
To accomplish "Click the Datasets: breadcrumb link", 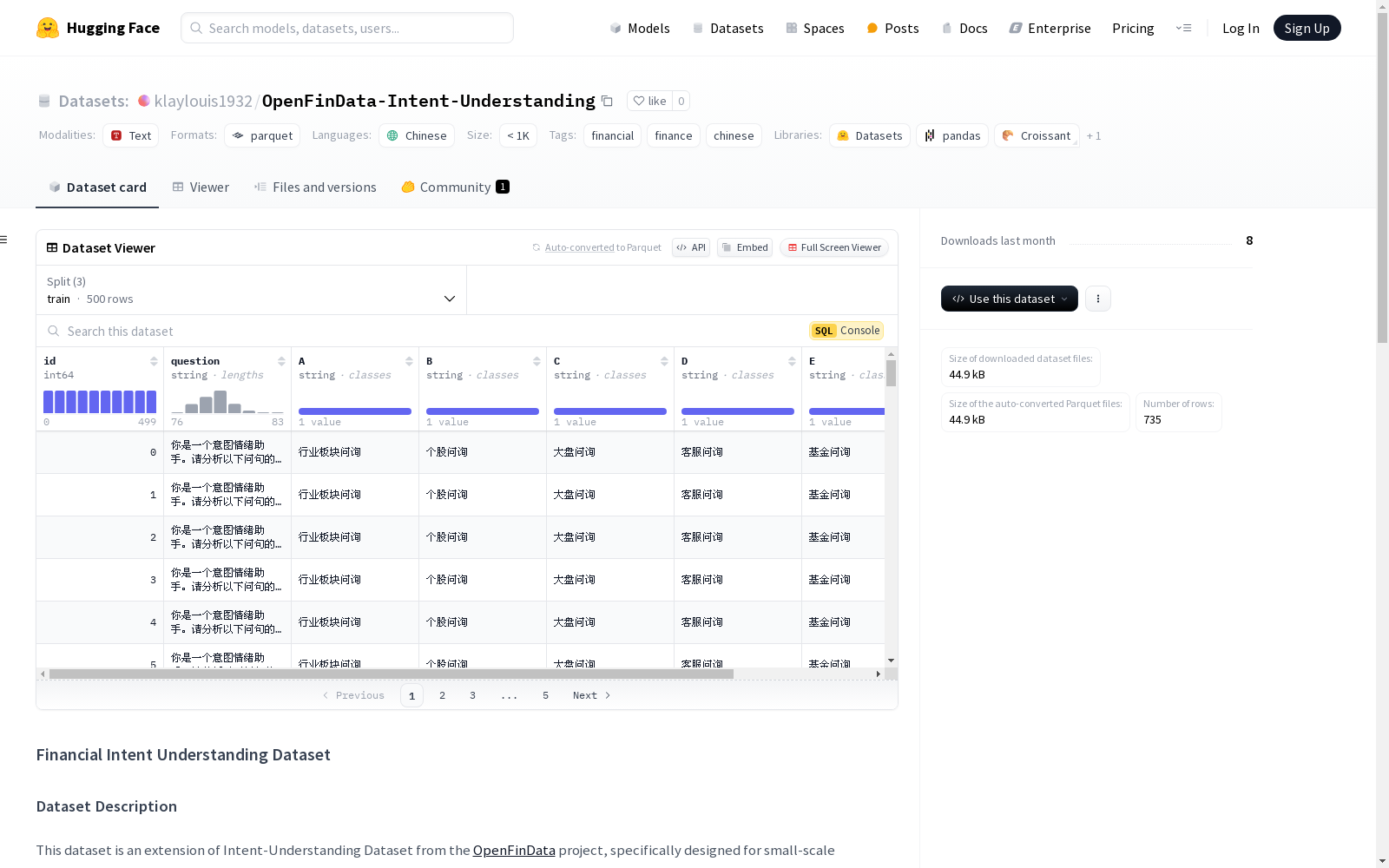I will point(94,102).
